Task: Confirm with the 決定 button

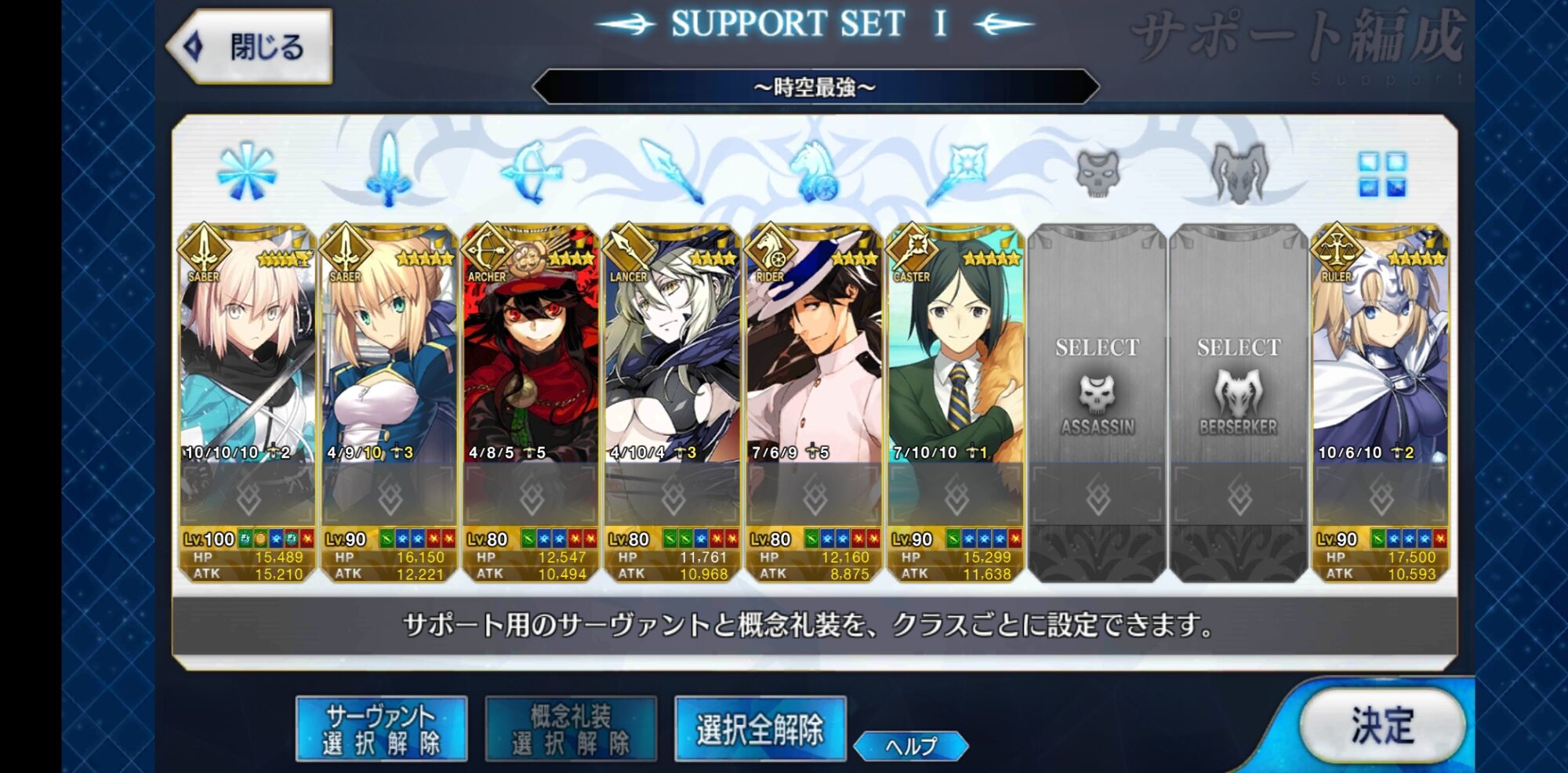Action: point(1381,725)
